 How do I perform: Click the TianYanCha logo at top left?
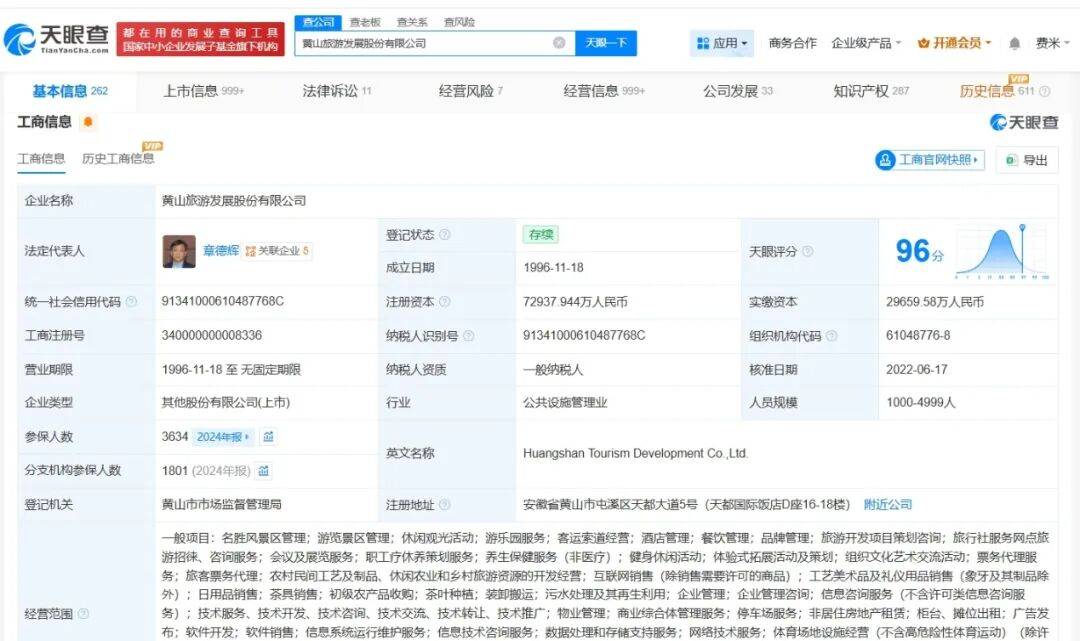[x=56, y=39]
